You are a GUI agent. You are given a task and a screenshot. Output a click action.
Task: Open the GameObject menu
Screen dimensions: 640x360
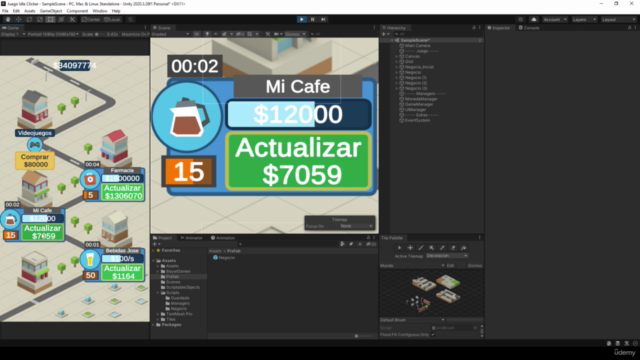click(x=51, y=11)
